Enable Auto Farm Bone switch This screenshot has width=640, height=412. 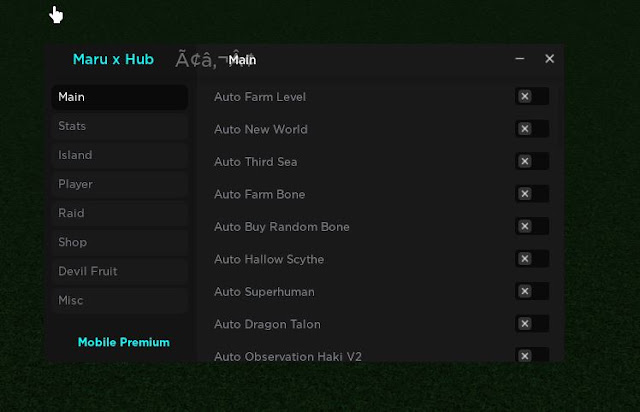pyautogui.click(x=532, y=194)
